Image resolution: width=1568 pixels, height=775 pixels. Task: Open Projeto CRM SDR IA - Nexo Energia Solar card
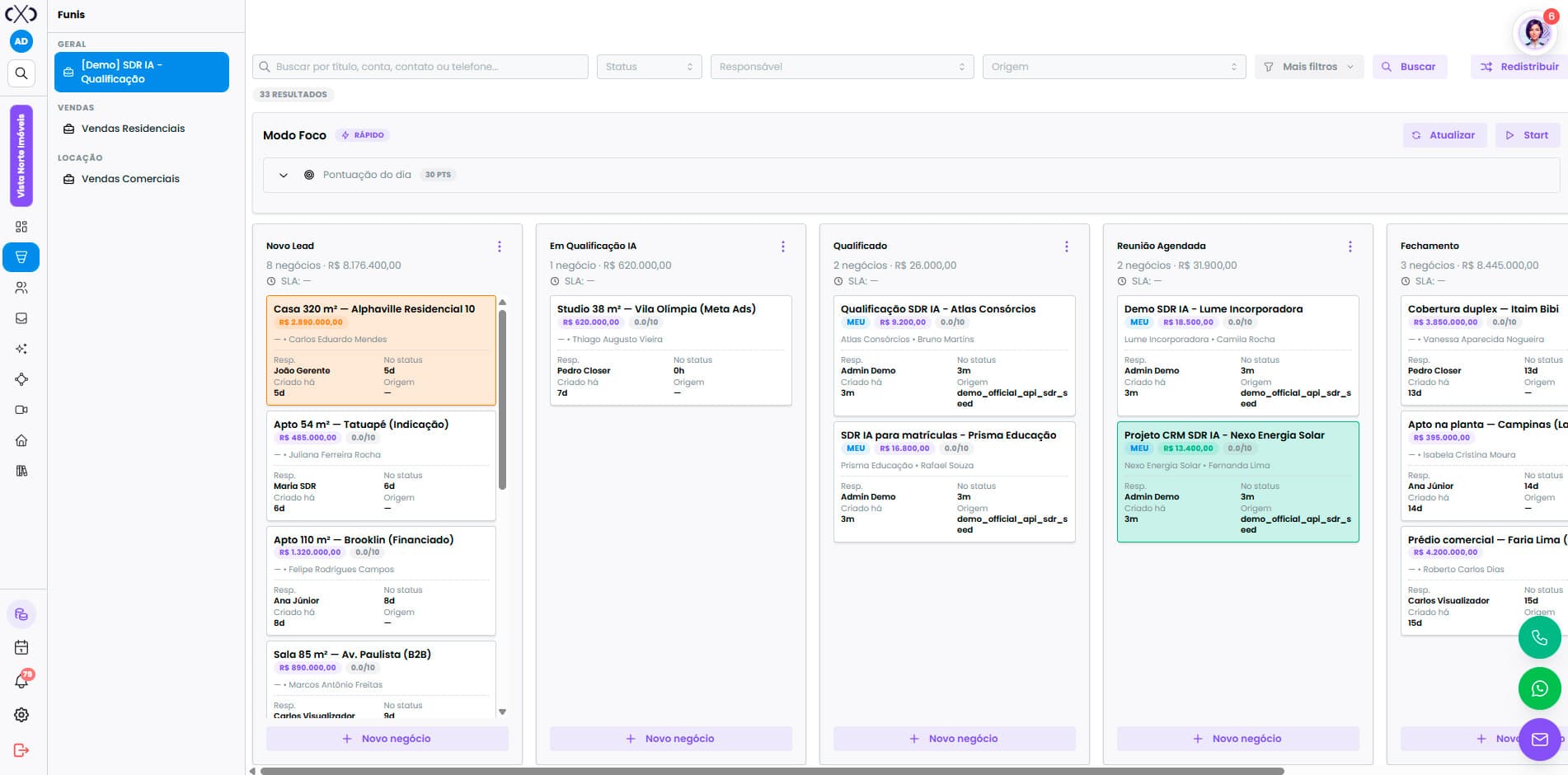(1237, 481)
